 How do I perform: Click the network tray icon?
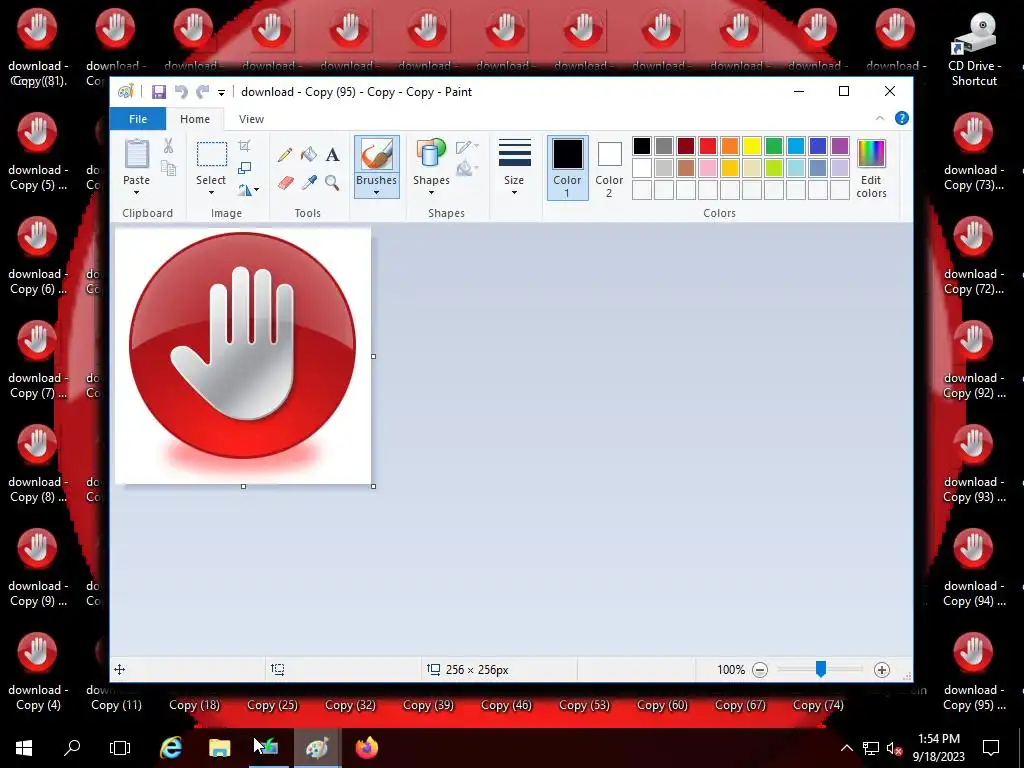(x=871, y=748)
